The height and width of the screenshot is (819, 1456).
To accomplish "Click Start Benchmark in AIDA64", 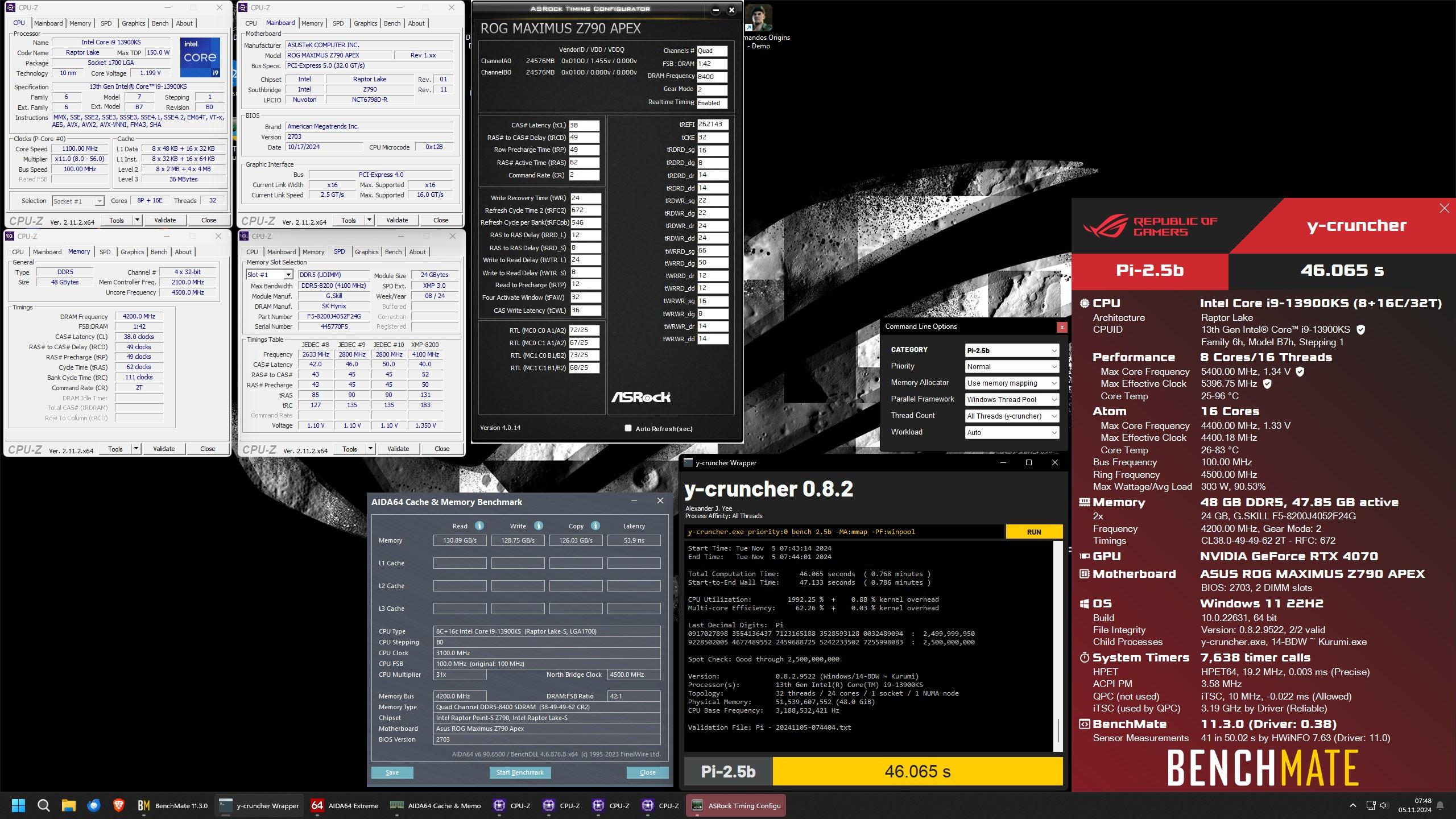I will click(519, 772).
